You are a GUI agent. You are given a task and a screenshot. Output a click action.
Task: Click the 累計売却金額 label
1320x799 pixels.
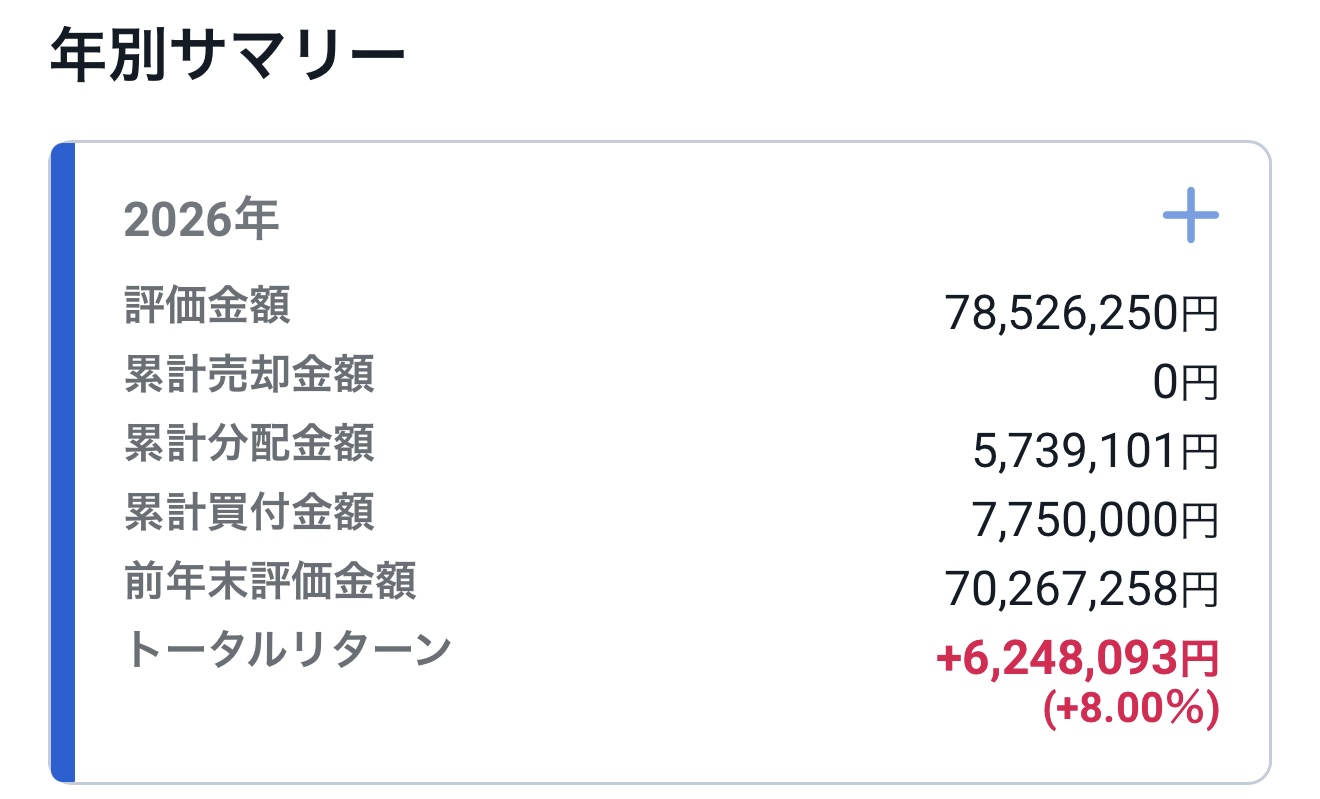point(249,374)
